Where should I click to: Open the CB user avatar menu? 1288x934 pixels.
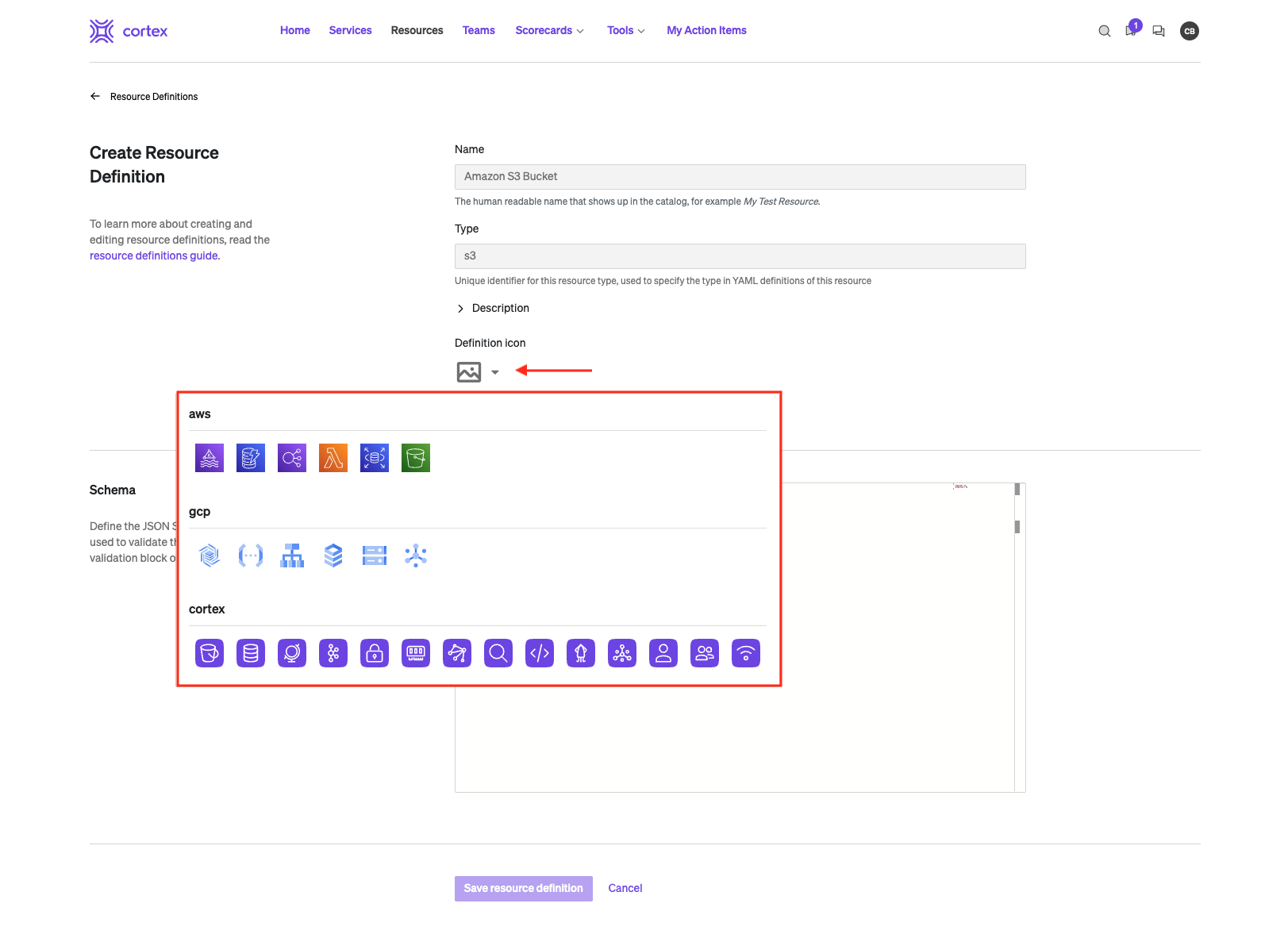pyautogui.click(x=1189, y=31)
